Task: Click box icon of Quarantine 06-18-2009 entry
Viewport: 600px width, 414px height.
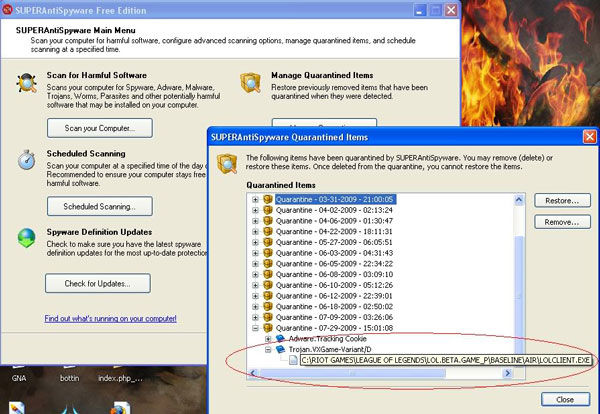Action: (x=268, y=306)
